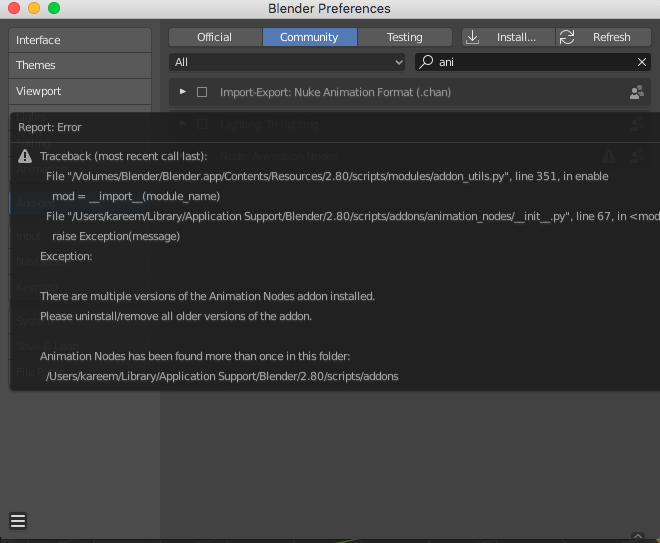The image size is (660, 543).
Task: Open the Interface preferences section
Action: [x=80, y=40]
